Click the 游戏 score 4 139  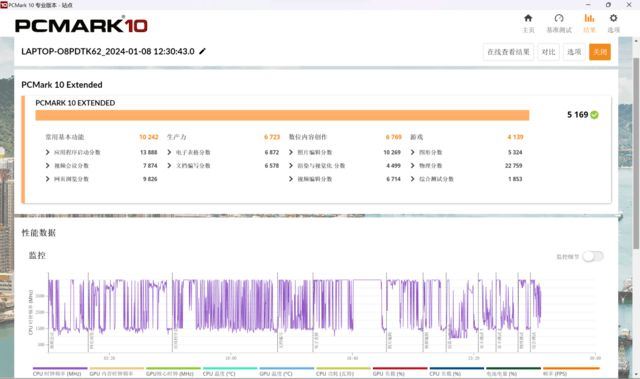point(515,137)
